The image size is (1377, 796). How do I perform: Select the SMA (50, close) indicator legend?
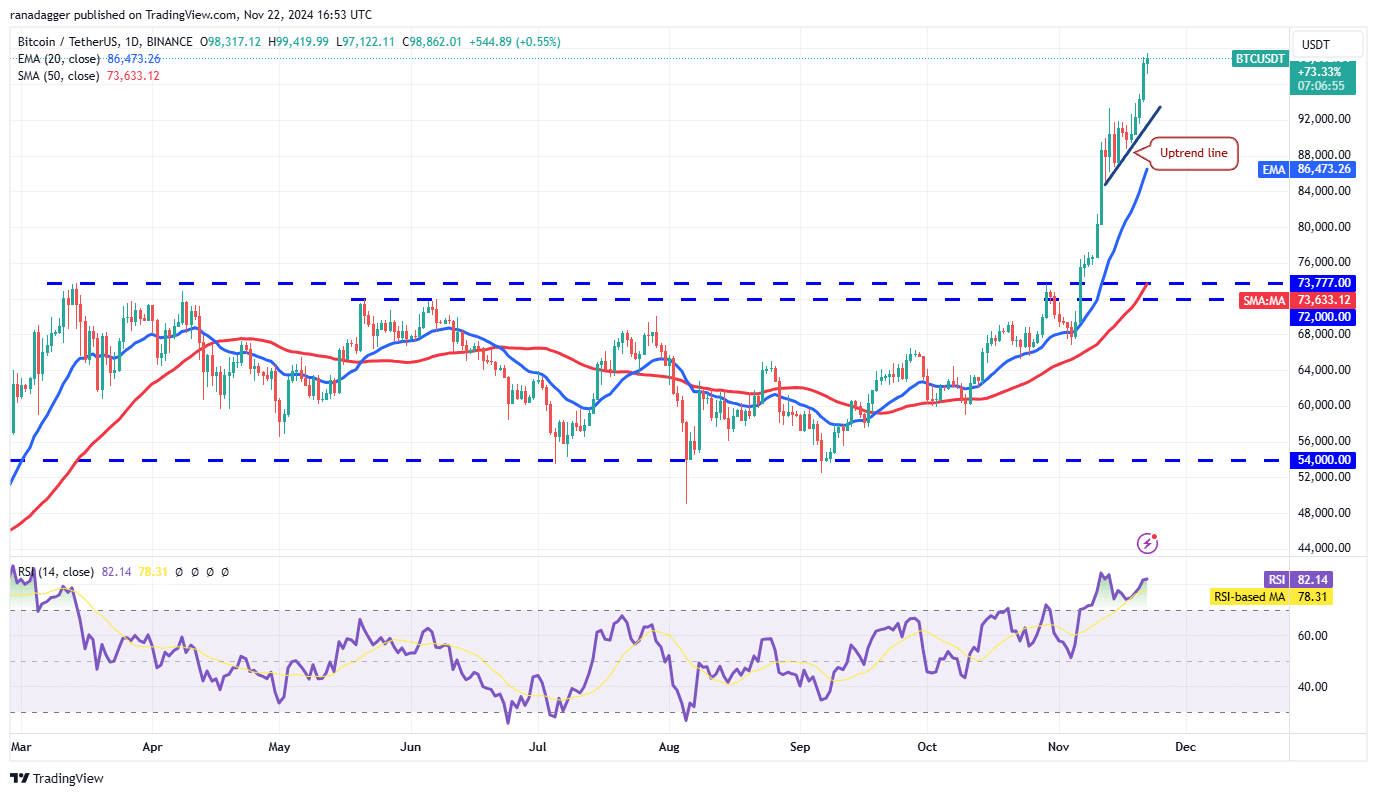pos(58,76)
